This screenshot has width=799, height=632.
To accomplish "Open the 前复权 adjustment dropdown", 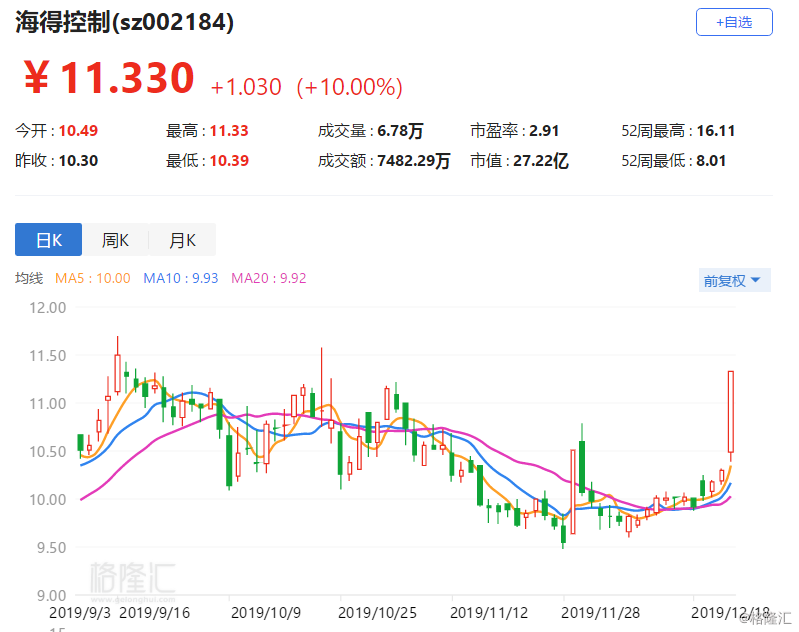I will point(734,280).
